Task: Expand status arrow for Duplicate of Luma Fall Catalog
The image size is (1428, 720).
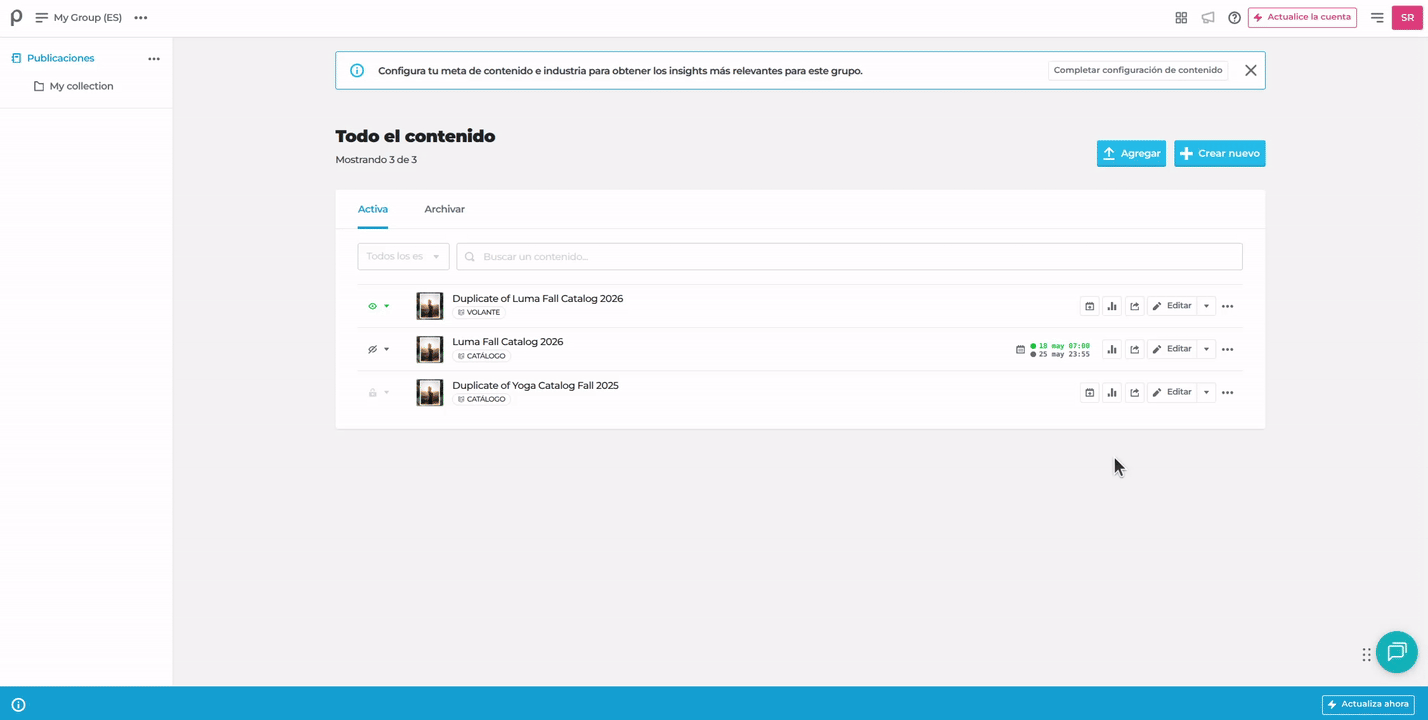Action: coord(387,306)
